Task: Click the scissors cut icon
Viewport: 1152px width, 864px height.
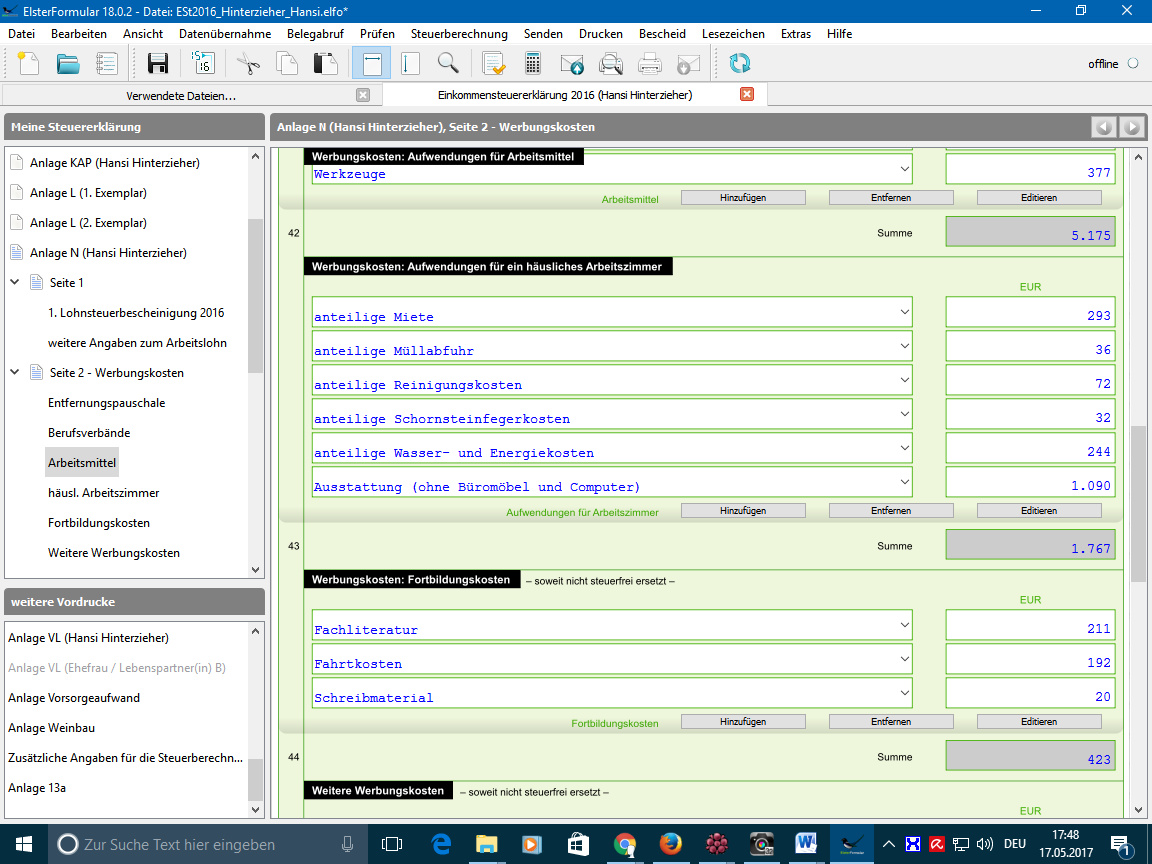Action: pos(248,64)
